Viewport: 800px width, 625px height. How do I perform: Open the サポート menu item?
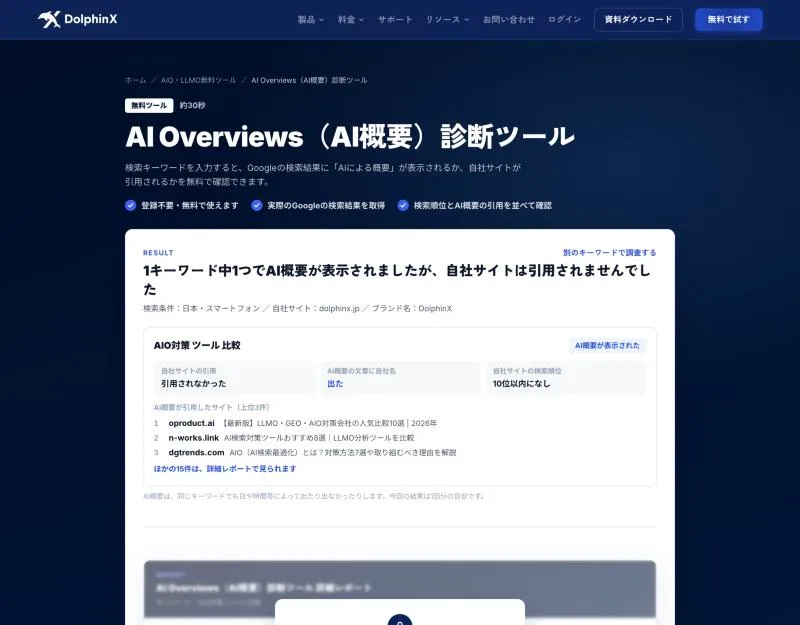click(395, 19)
